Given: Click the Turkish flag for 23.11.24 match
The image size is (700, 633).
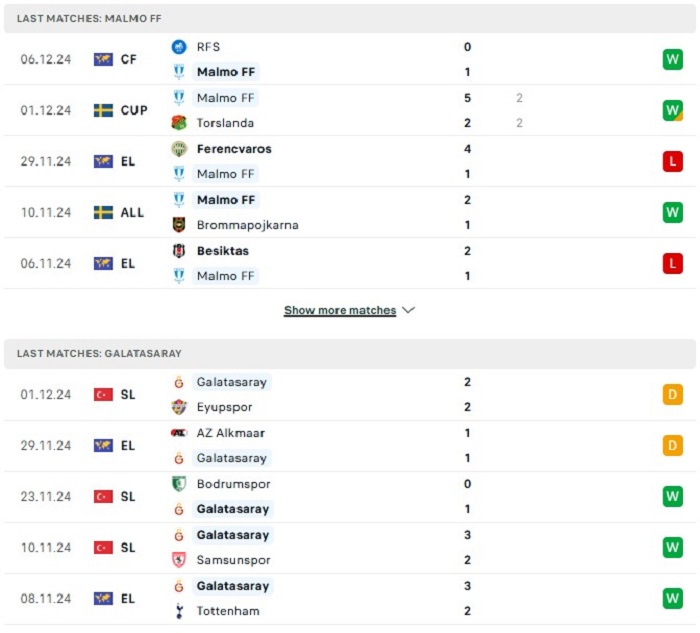Looking at the screenshot, I should click(103, 496).
